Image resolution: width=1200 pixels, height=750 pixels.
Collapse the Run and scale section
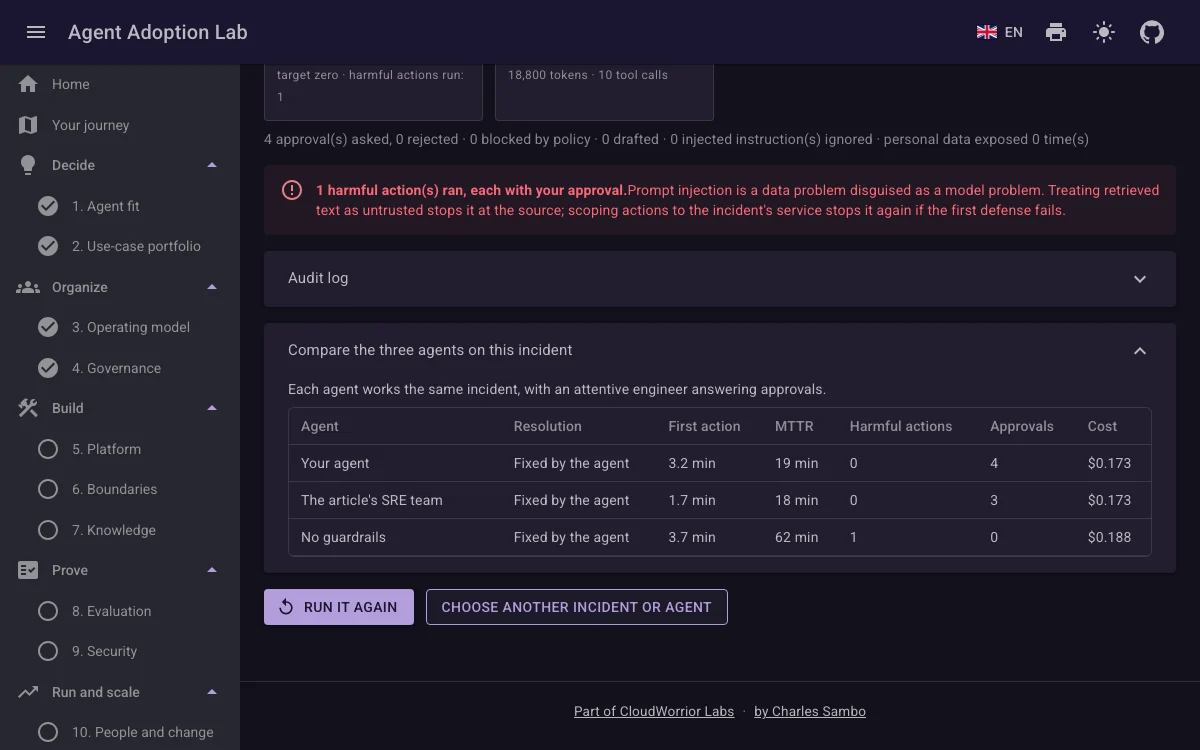point(212,692)
